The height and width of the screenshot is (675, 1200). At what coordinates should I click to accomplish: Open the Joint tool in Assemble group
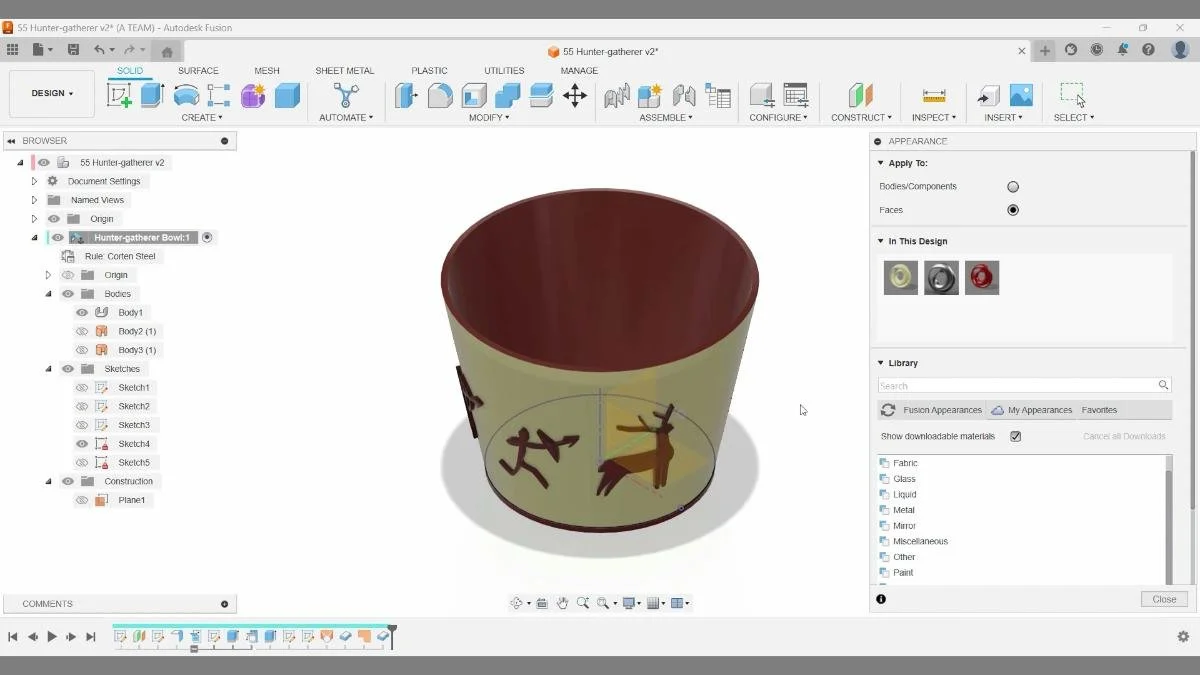point(617,96)
